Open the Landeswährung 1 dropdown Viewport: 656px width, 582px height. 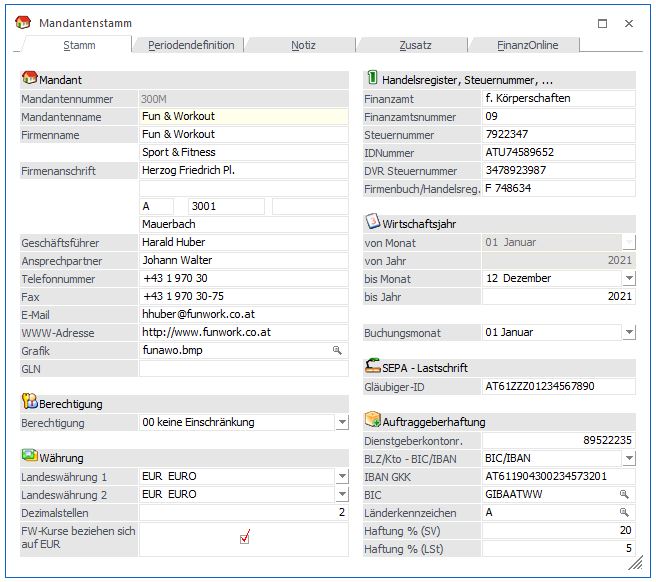[341, 477]
